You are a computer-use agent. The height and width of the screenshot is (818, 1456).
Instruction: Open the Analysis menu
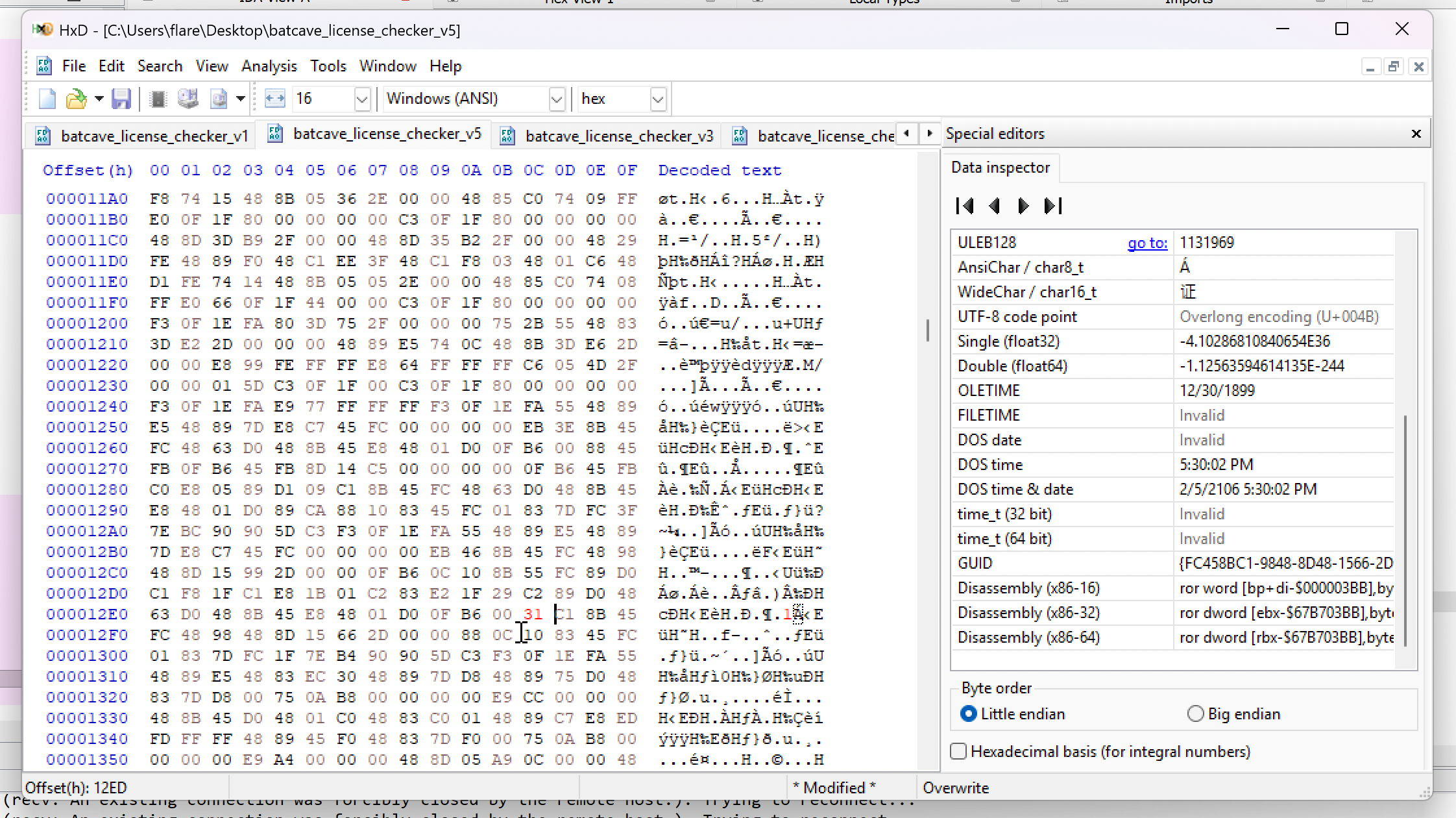(269, 66)
